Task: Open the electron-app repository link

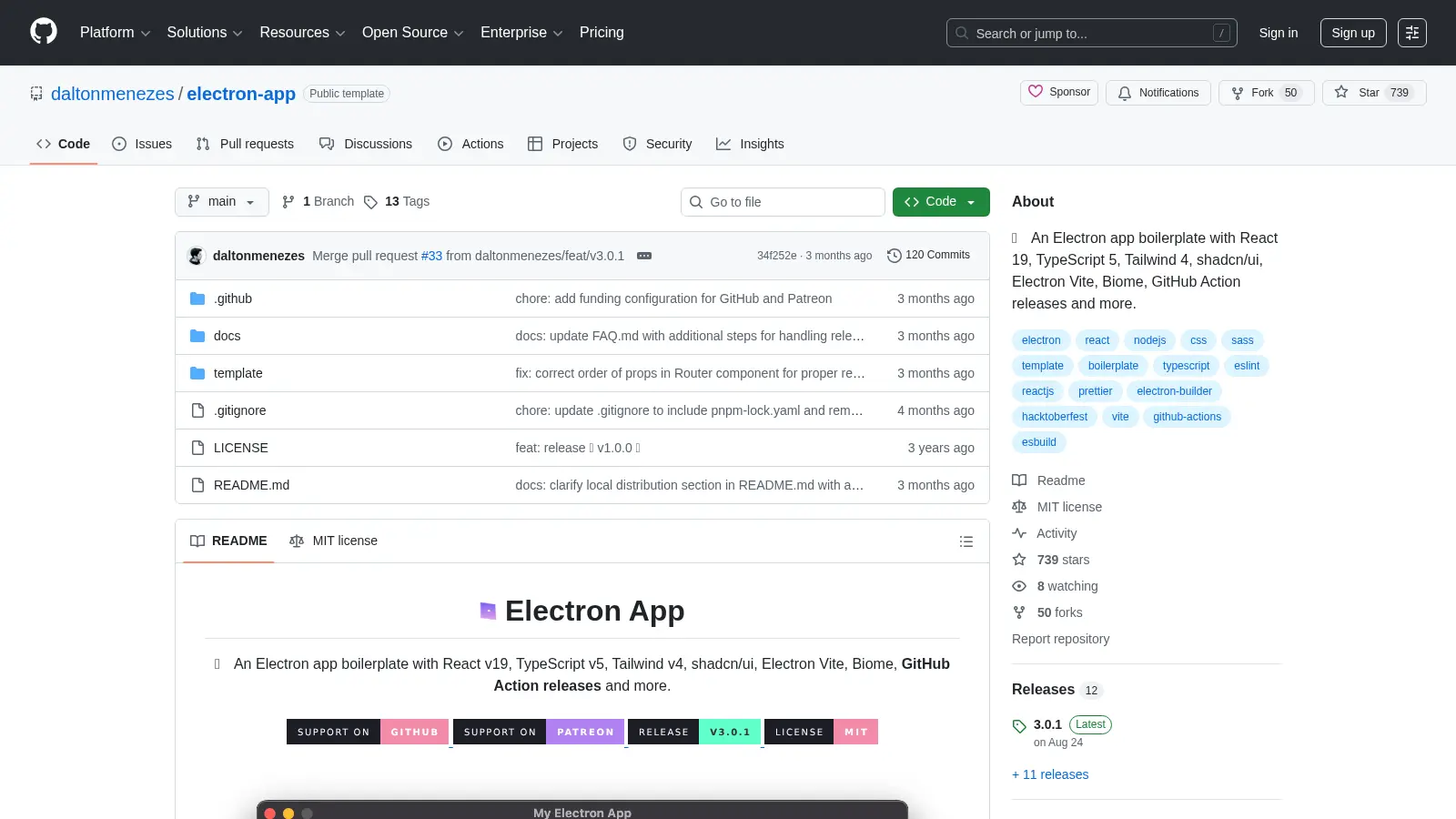Action: click(x=241, y=94)
